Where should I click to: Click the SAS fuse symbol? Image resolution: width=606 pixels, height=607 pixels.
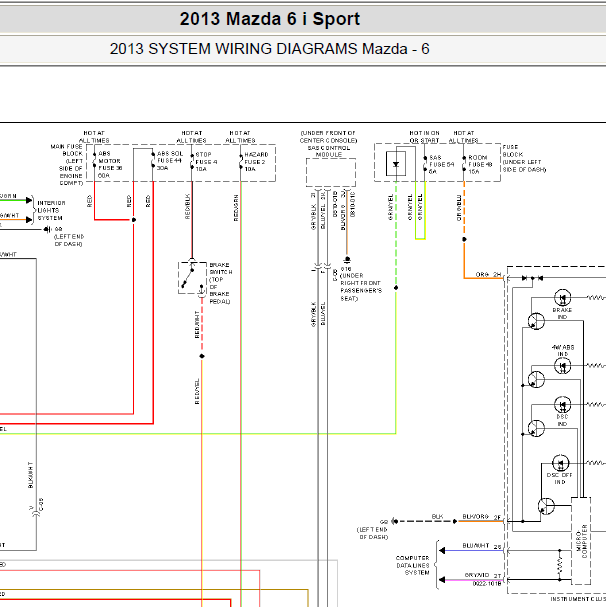pyautogui.click(x=425, y=163)
